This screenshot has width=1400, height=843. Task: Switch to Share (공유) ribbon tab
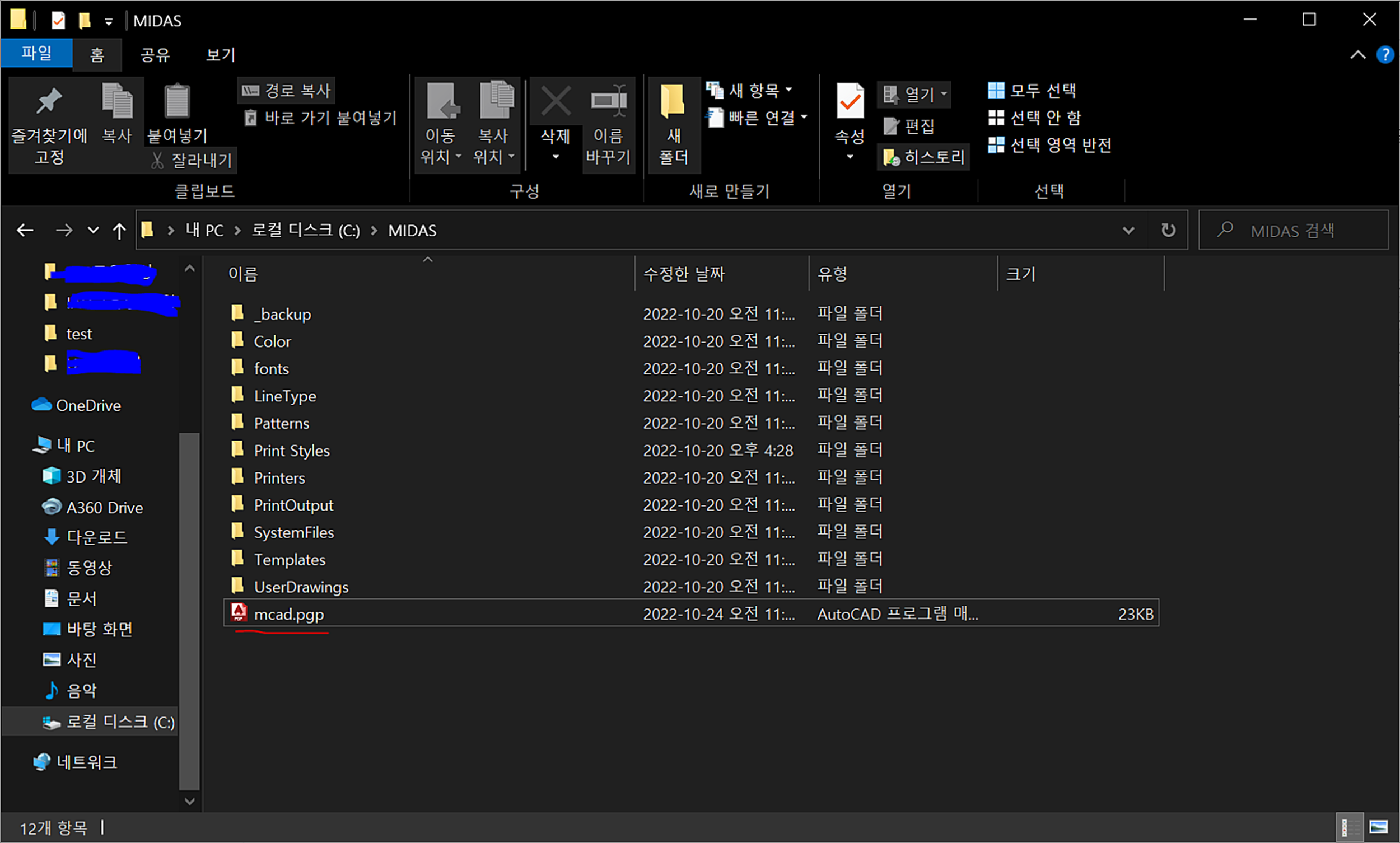coord(155,54)
